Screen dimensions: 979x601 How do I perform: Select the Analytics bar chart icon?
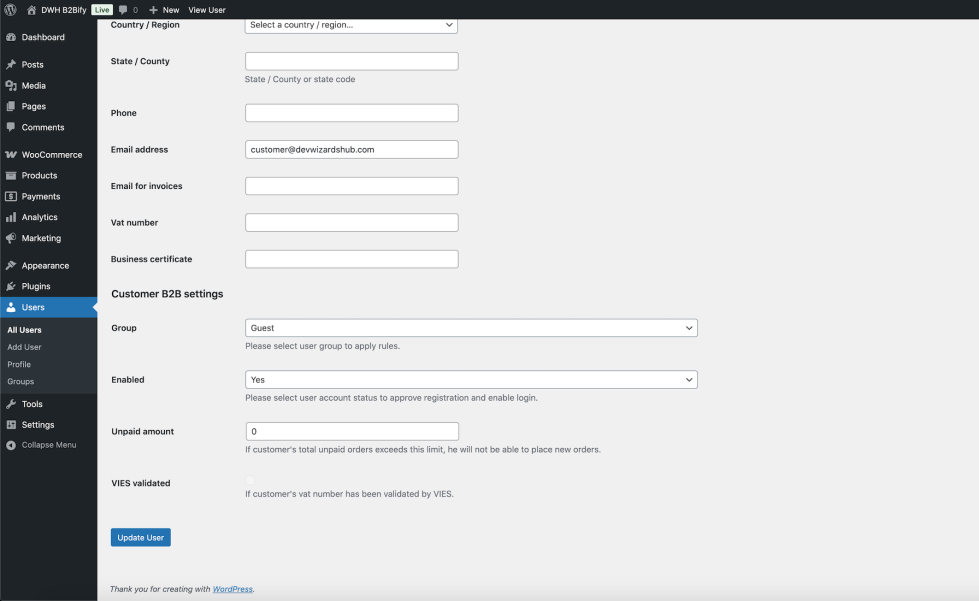point(11,217)
